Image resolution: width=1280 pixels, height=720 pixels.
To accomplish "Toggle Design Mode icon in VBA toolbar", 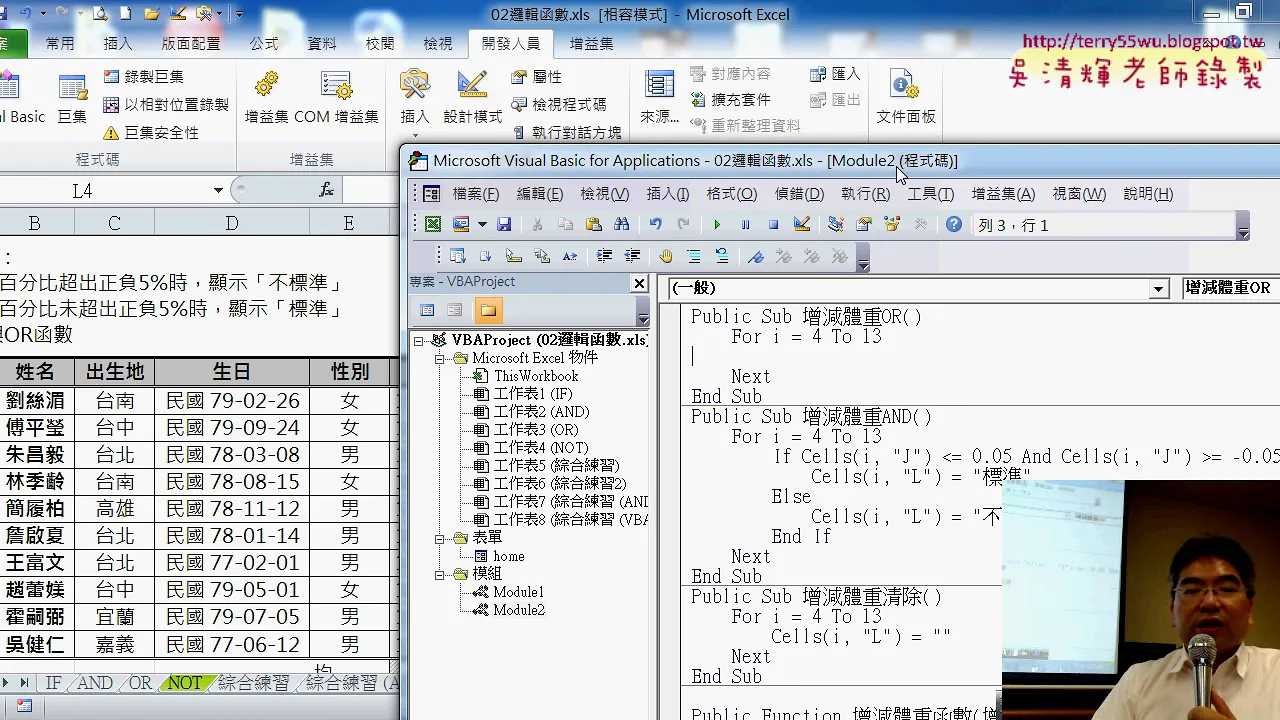I will click(x=801, y=225).
